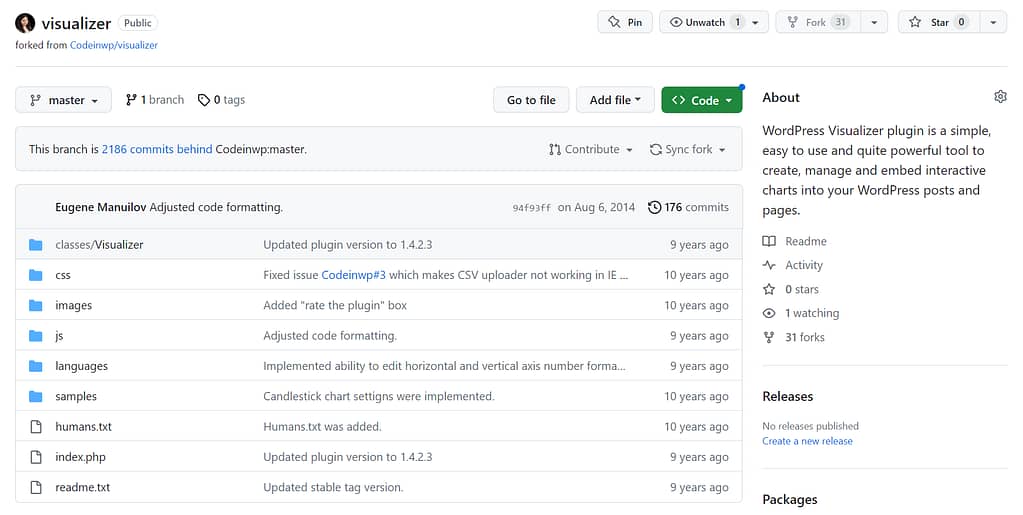The image size is (1023, 515).
Task: Click the About settings gear icon
Action: click(x=1000, y=97)
